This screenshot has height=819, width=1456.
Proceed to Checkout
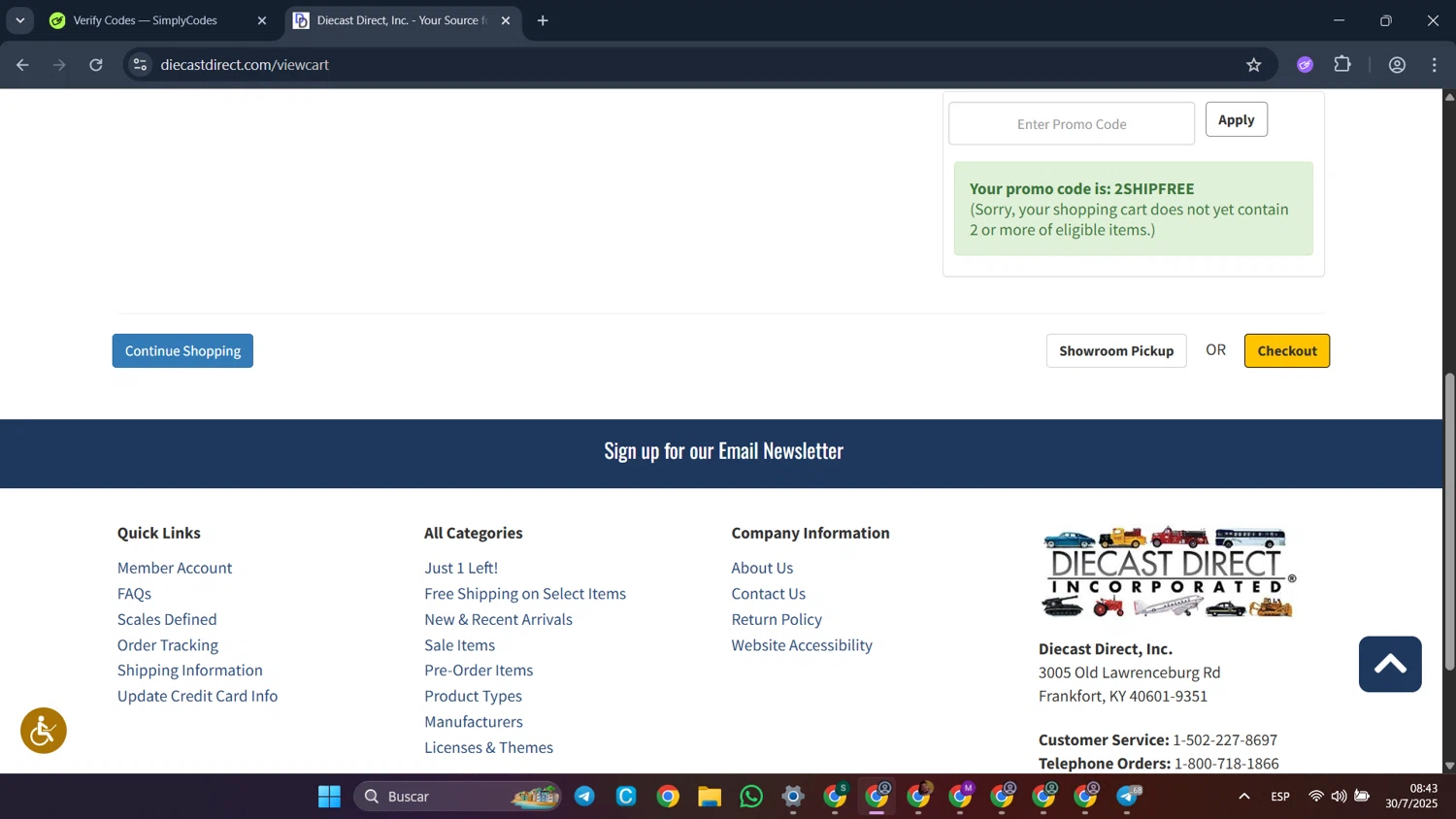tap(1287, 351)
